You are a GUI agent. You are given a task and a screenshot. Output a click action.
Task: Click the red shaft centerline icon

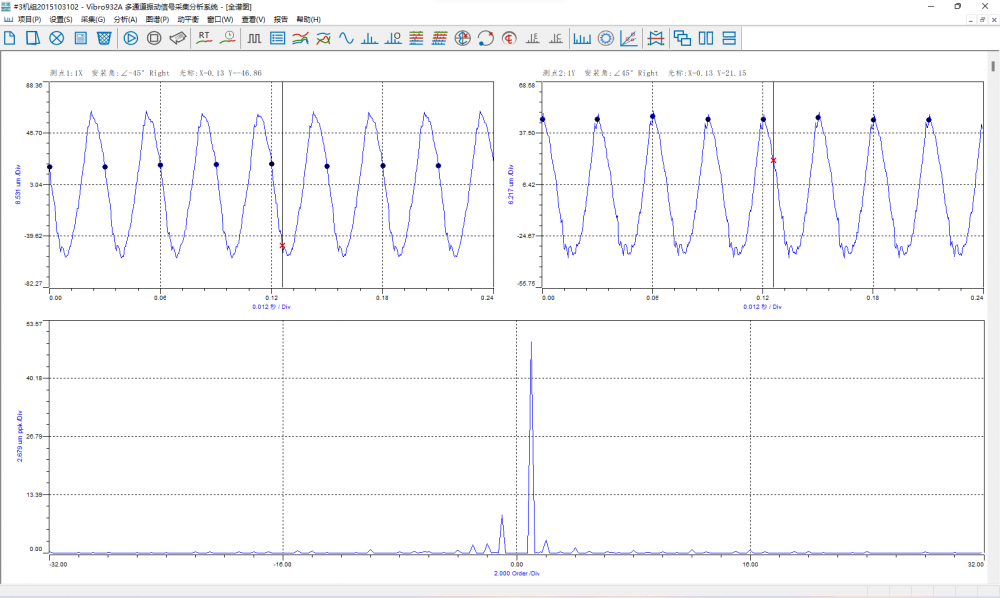(x=509, y=38)
